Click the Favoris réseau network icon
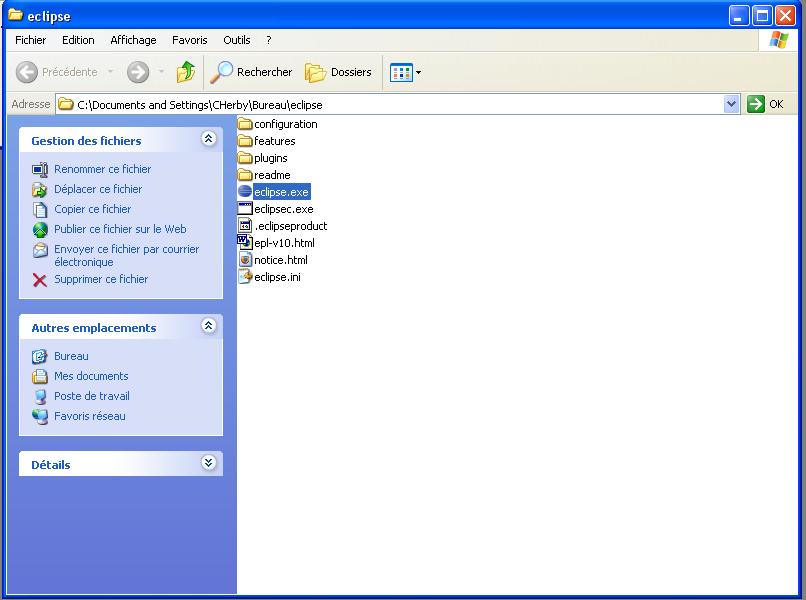Viewport: 806px width, 600px height. (x=40, y=416)
